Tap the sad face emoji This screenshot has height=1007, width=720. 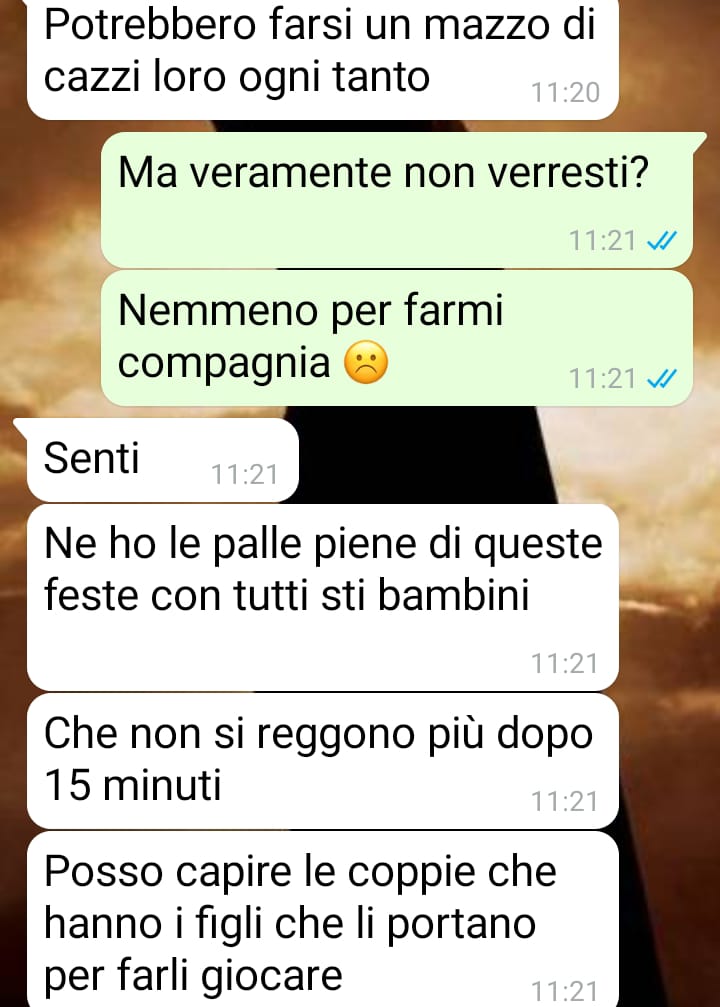point(366,363)
